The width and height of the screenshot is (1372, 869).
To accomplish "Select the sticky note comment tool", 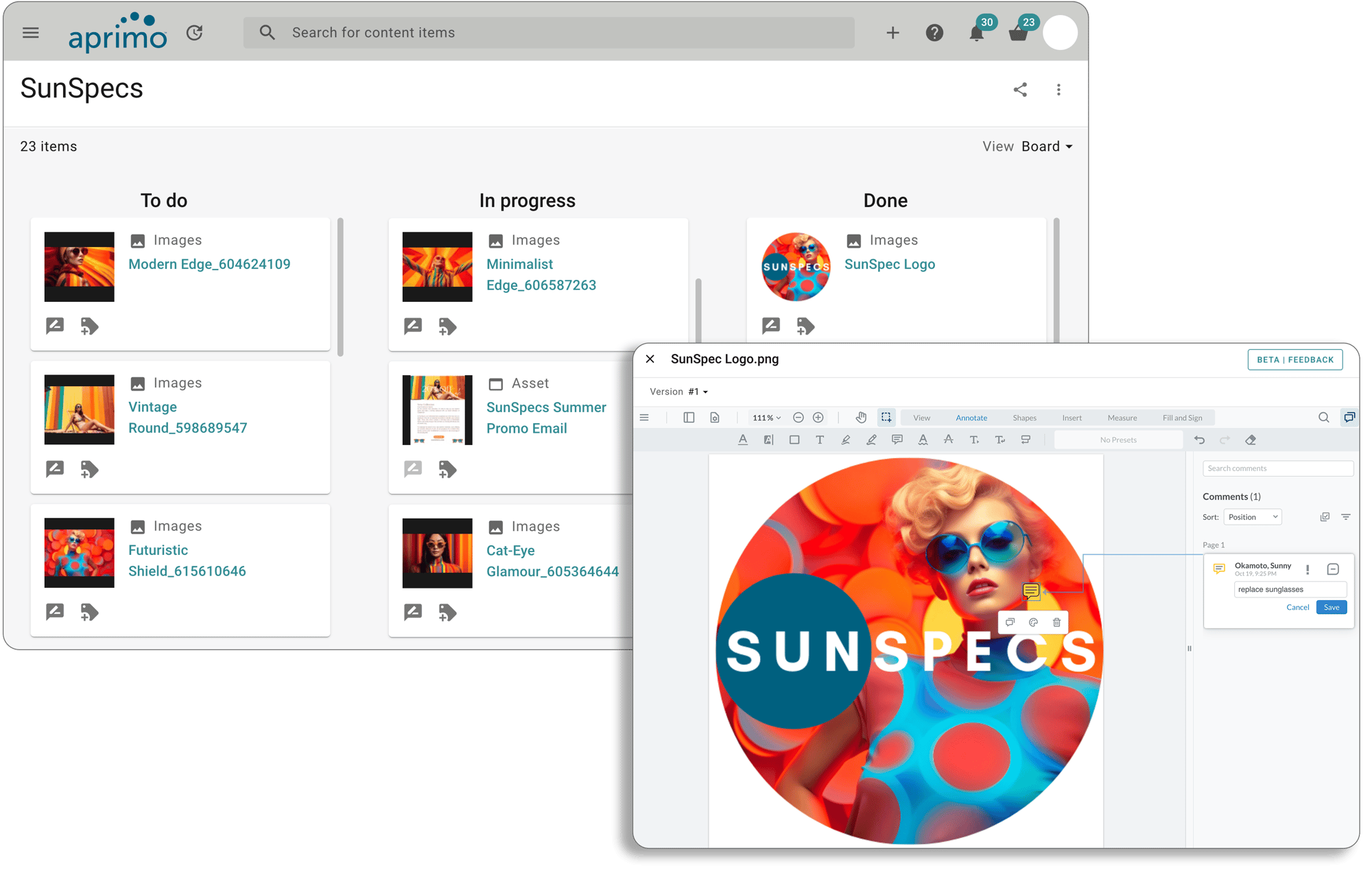I will click(897, 440).
